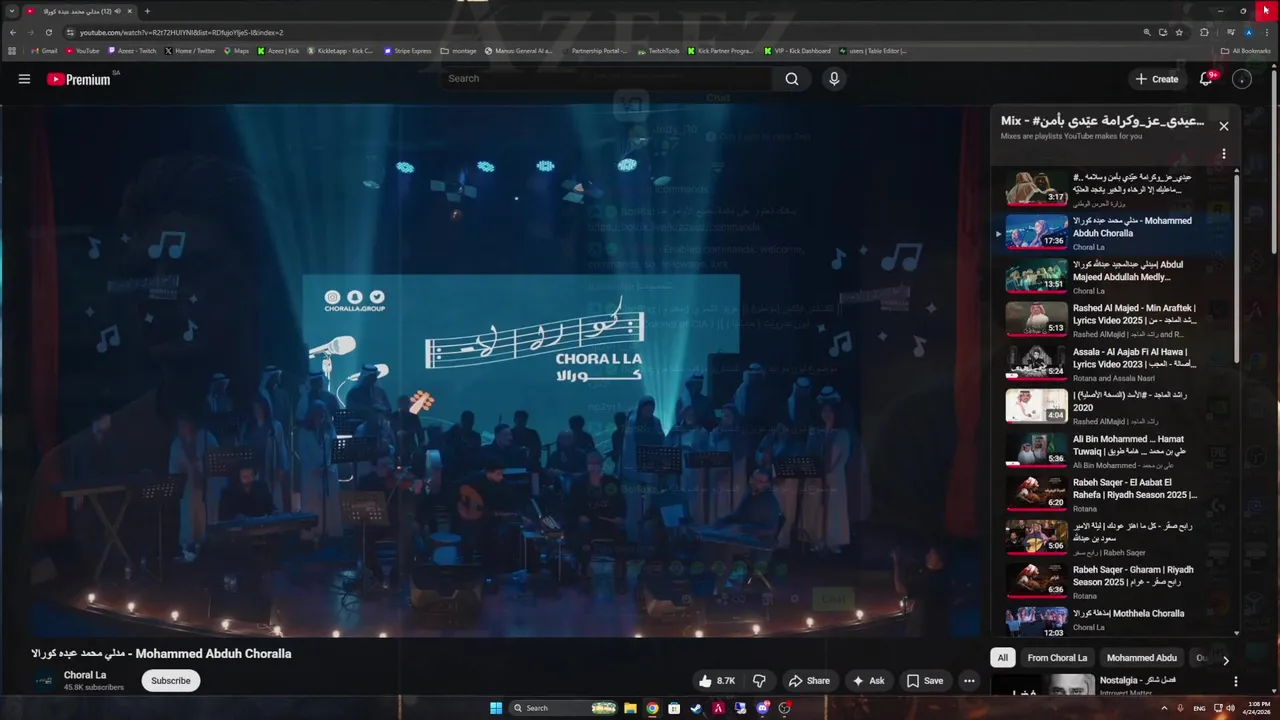Open Steam from the taskbar
Screen dimensions: 1280x720
(x=696, y=708)
